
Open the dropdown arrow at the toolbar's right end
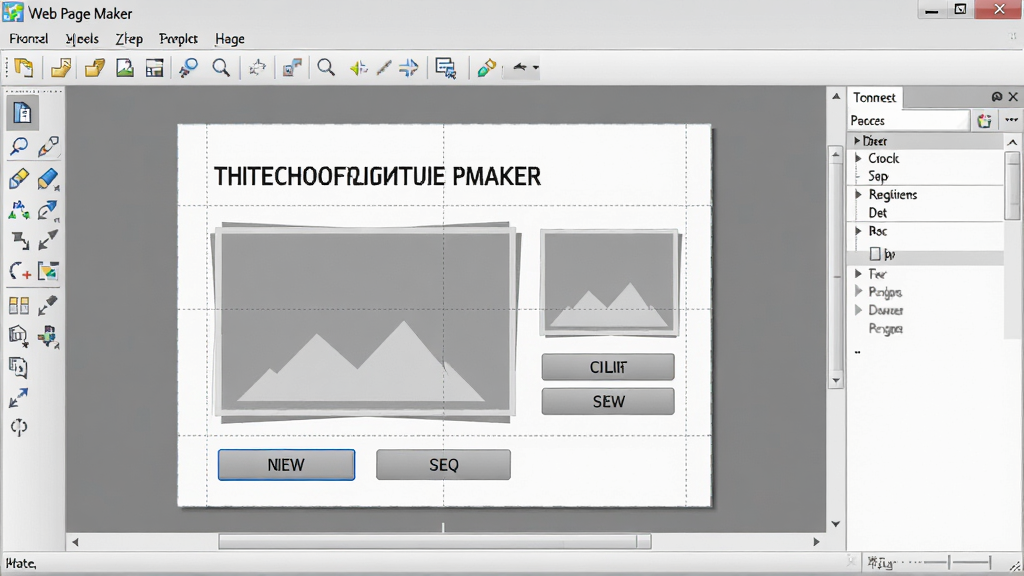(536, 67)
